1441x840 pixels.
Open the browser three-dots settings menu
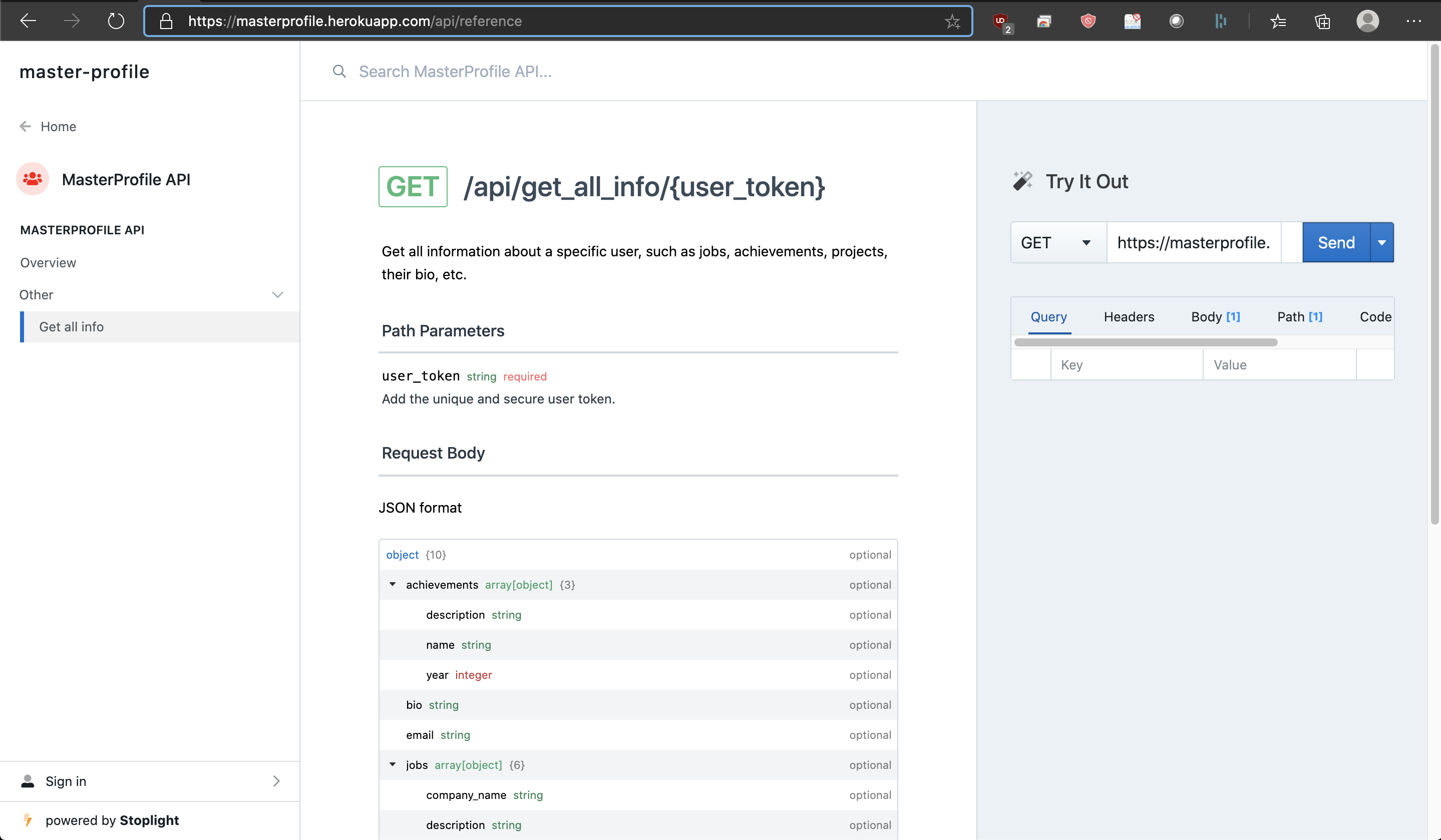point(1413,21)
